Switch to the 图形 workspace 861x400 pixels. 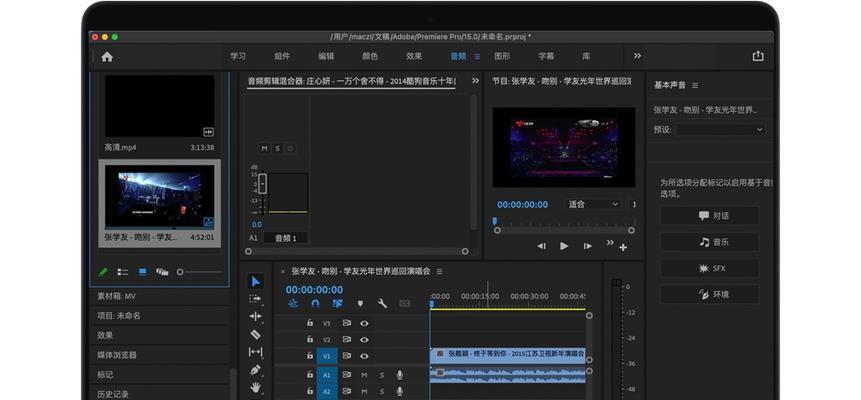point(502,56)
